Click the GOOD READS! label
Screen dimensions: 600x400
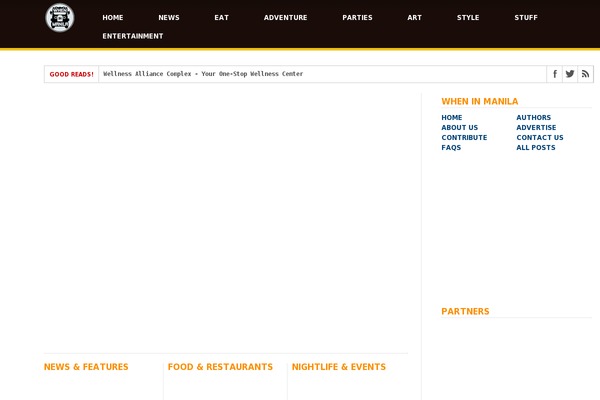(72, 74)
